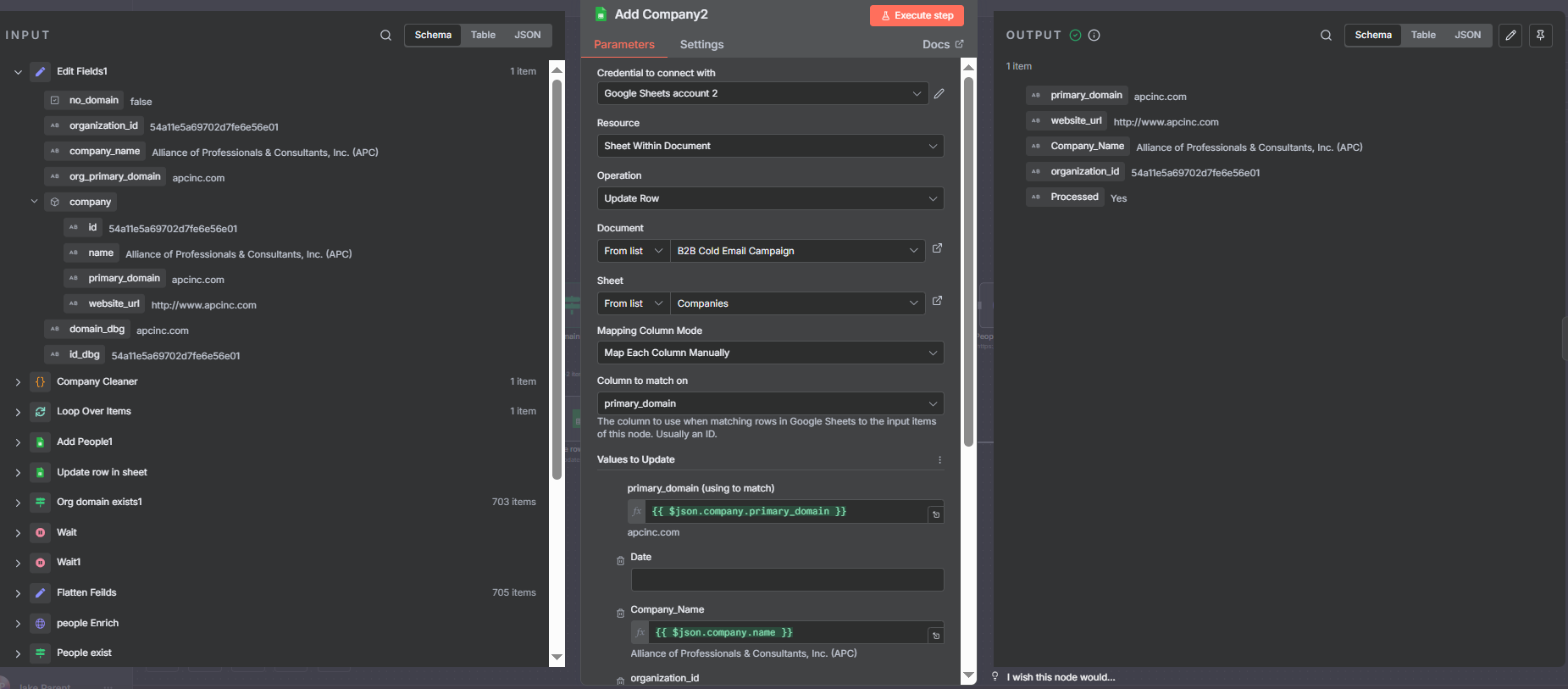The width and height of the screenshot is (1568, 689).
Task: Edit output with the pencil icon
Action: coord(1510,36)
